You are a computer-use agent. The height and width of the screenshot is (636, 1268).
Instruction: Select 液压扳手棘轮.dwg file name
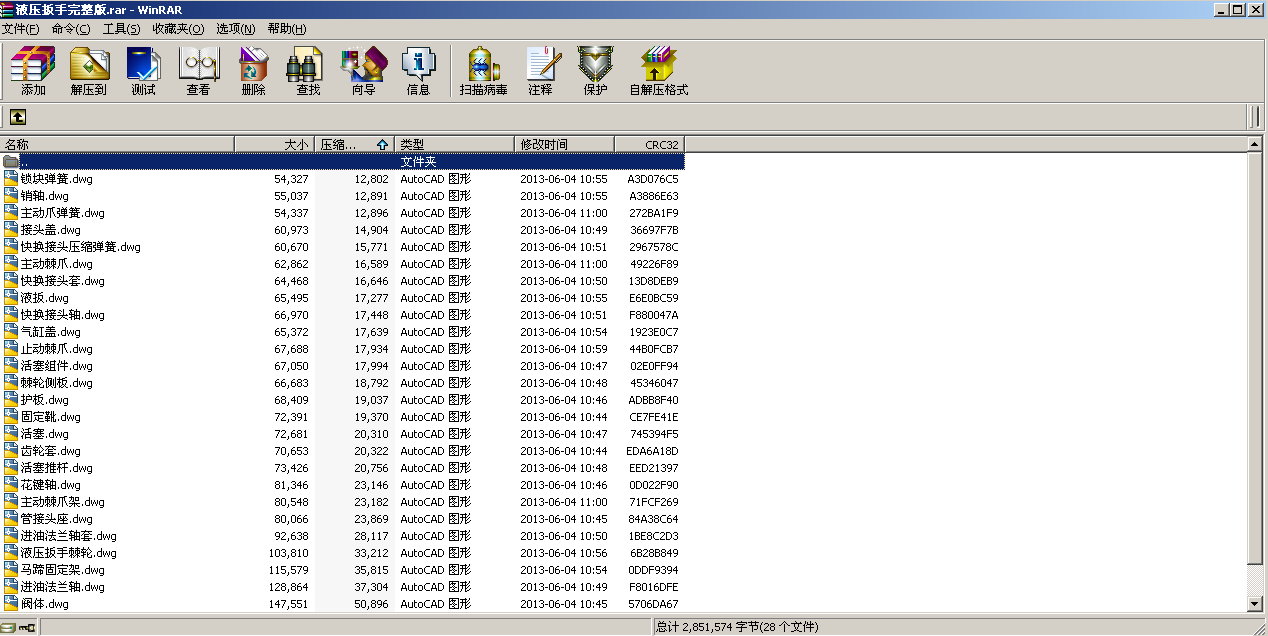(68, 553)
